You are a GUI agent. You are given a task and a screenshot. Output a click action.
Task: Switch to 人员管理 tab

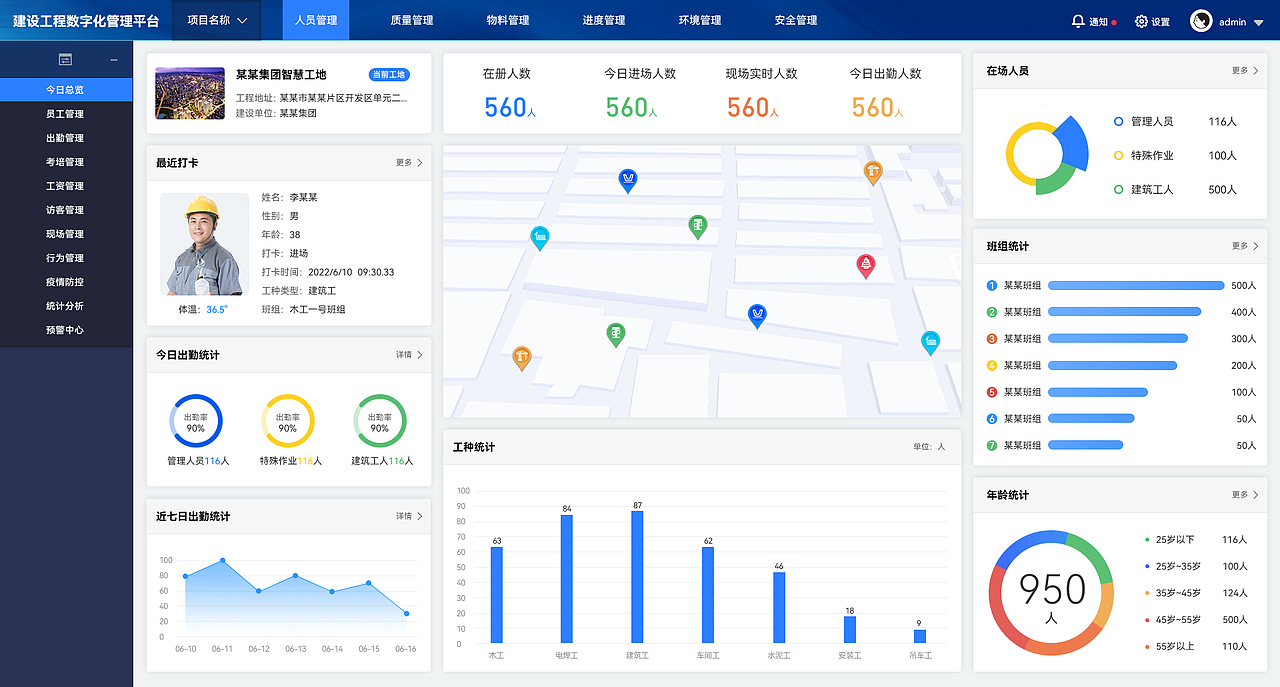tap(316, 20)
